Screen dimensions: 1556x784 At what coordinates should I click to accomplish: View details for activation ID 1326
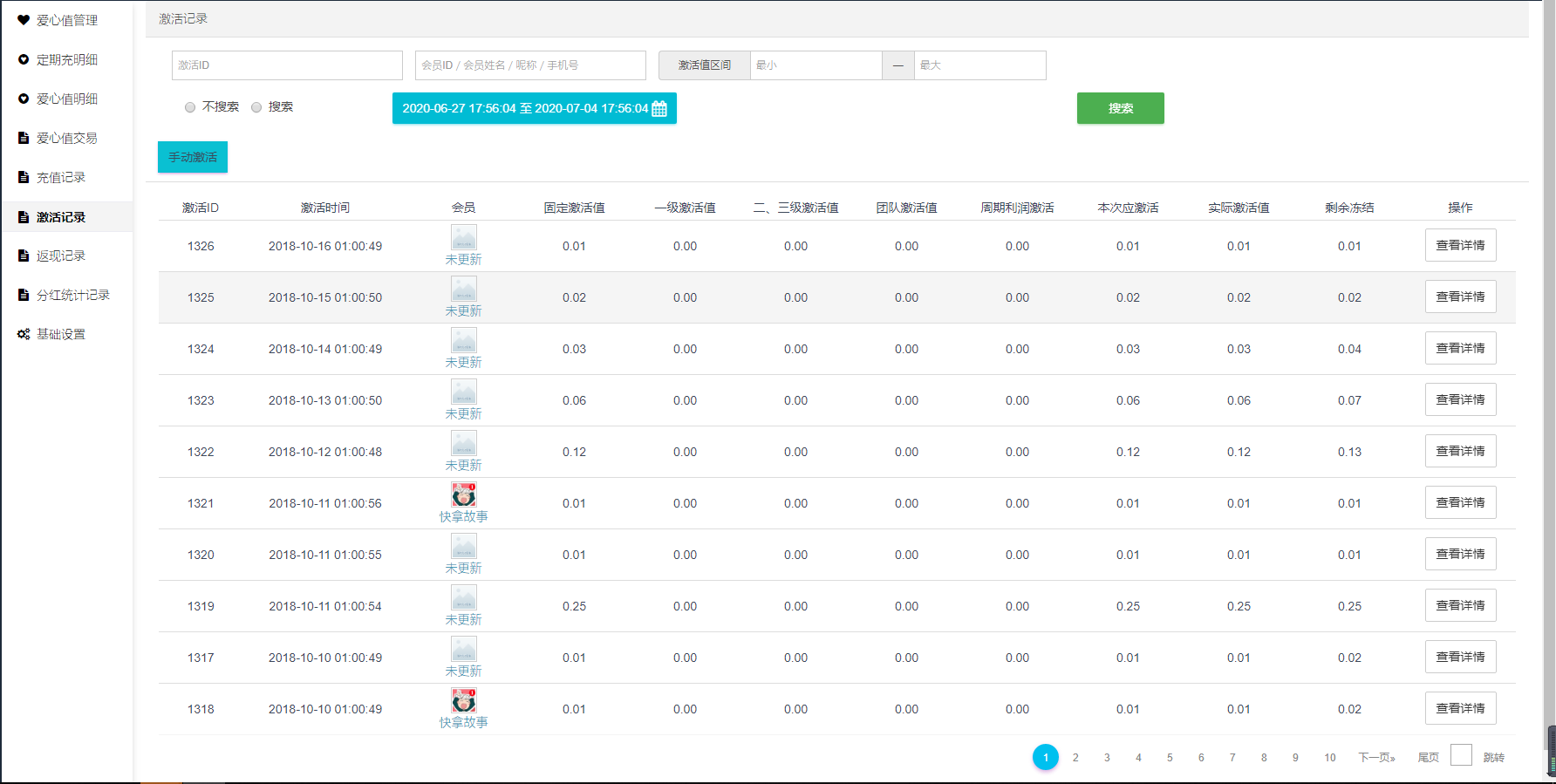click(1460, 246)
